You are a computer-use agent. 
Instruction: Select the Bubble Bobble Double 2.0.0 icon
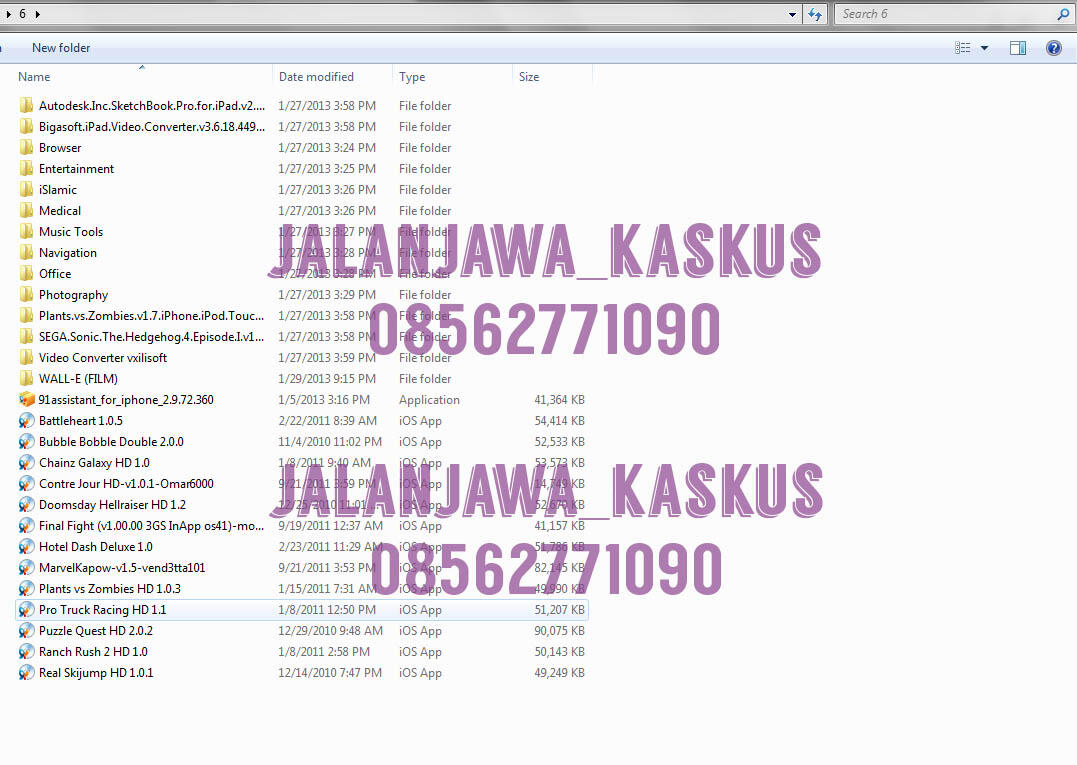26,442
